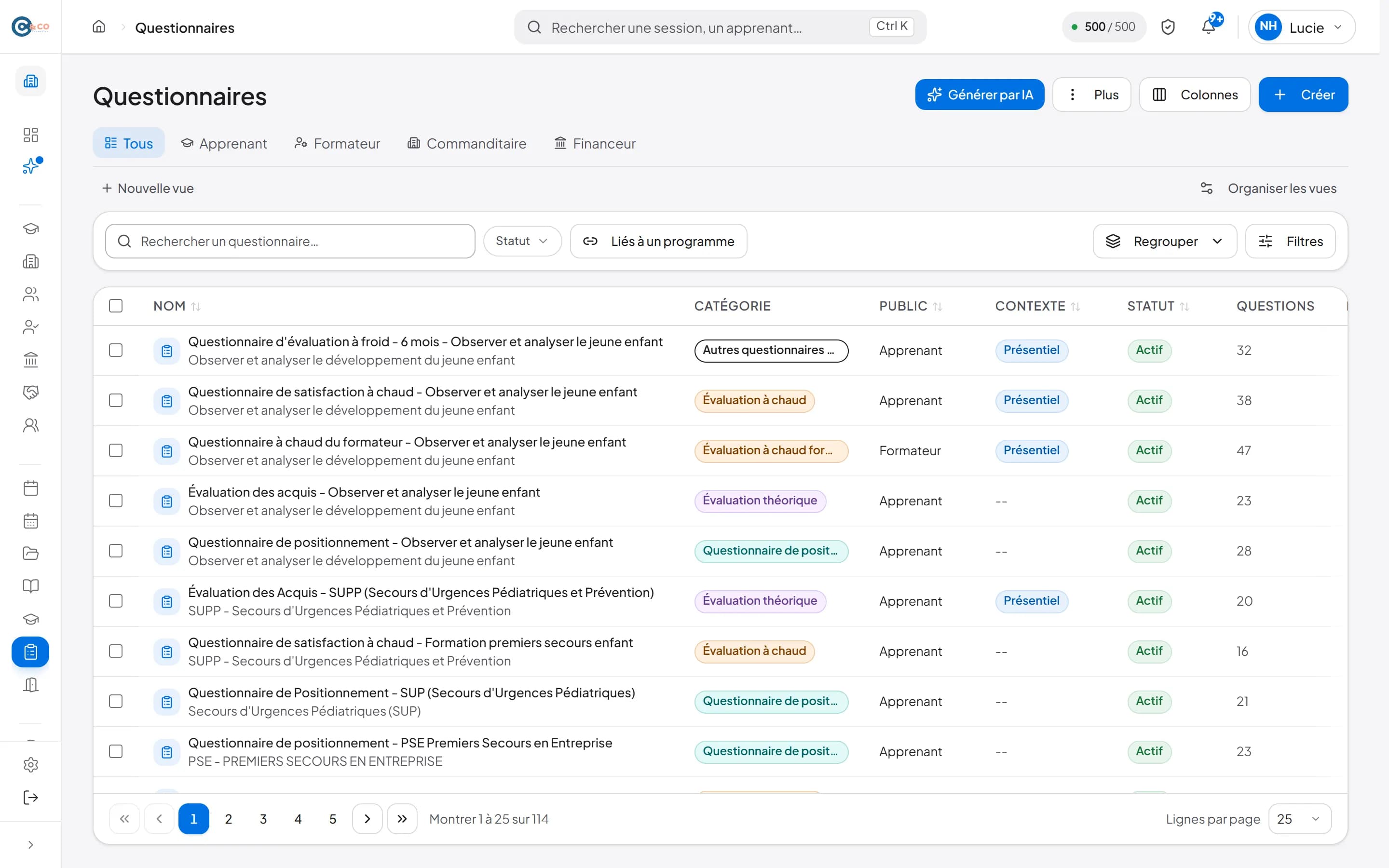Open the sidebar calendar icon
This screenshot has width=1389, height=868.
pos(30,488)
